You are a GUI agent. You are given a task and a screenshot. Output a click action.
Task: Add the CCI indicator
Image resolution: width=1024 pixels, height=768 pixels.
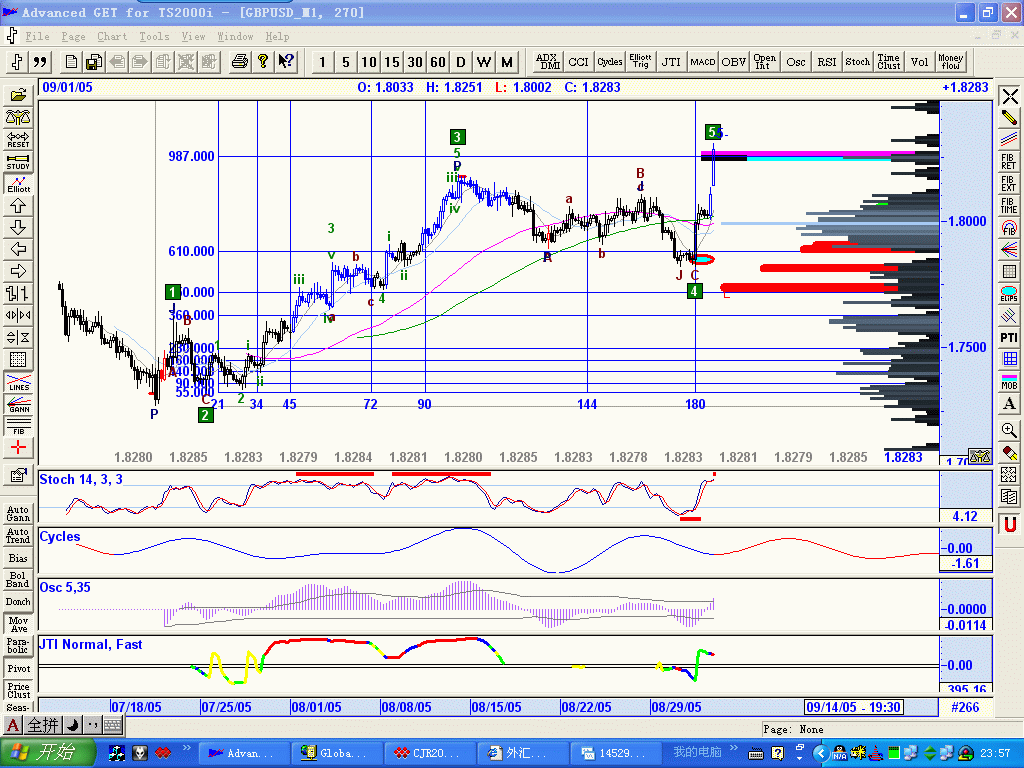pos(578,62)
